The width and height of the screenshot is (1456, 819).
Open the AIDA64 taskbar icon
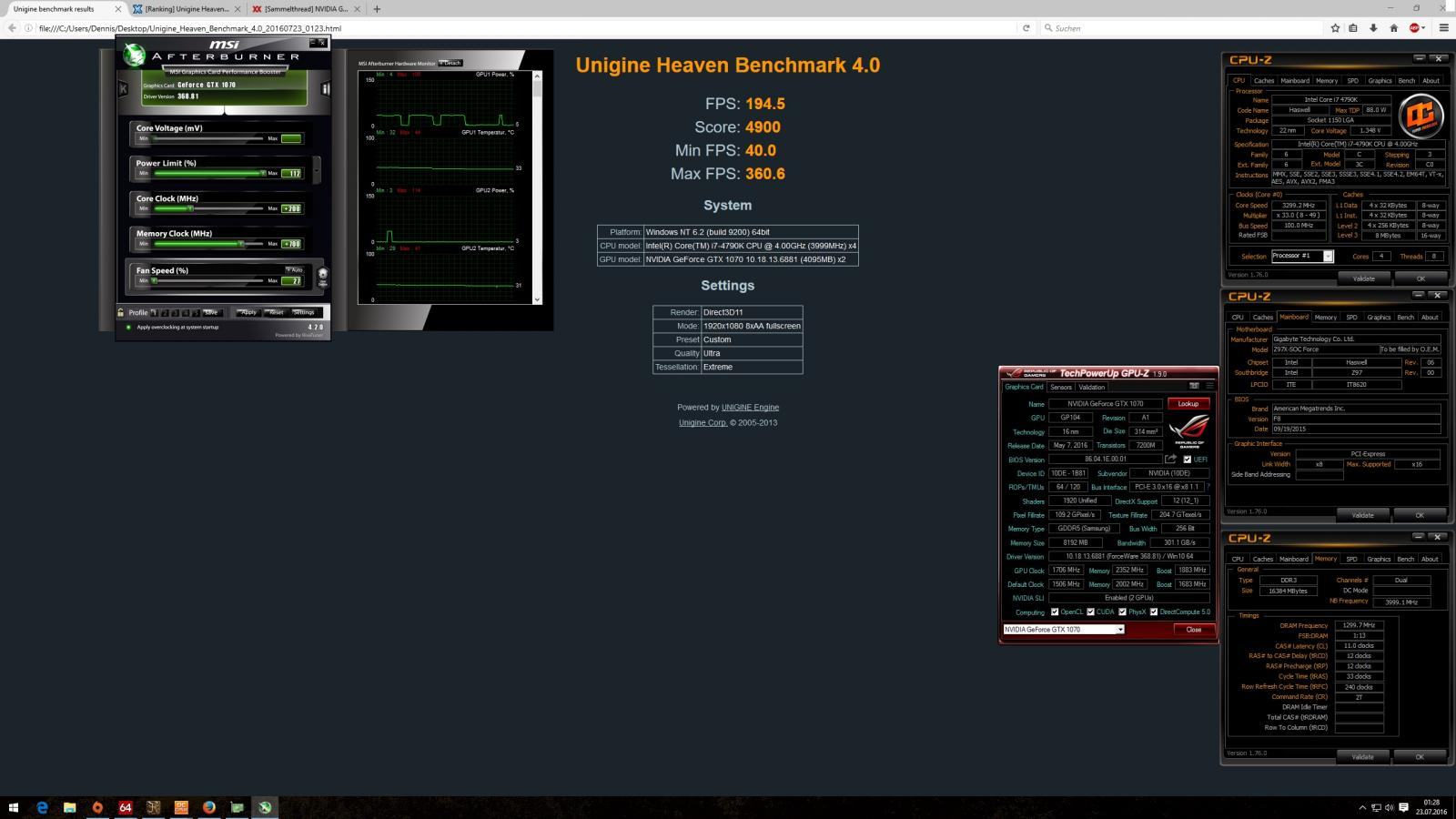point(125,807)
